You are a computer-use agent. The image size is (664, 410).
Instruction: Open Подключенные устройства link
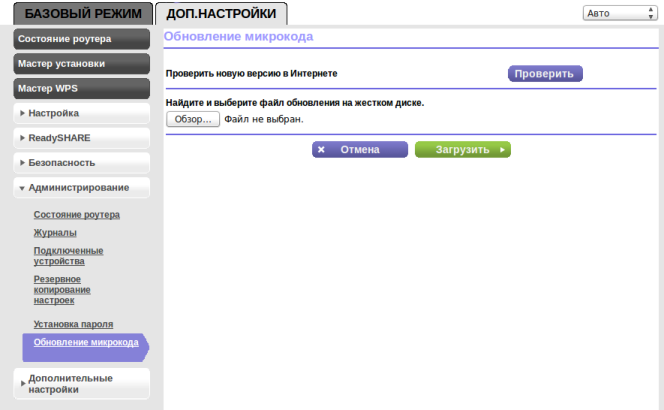[68, 256]
